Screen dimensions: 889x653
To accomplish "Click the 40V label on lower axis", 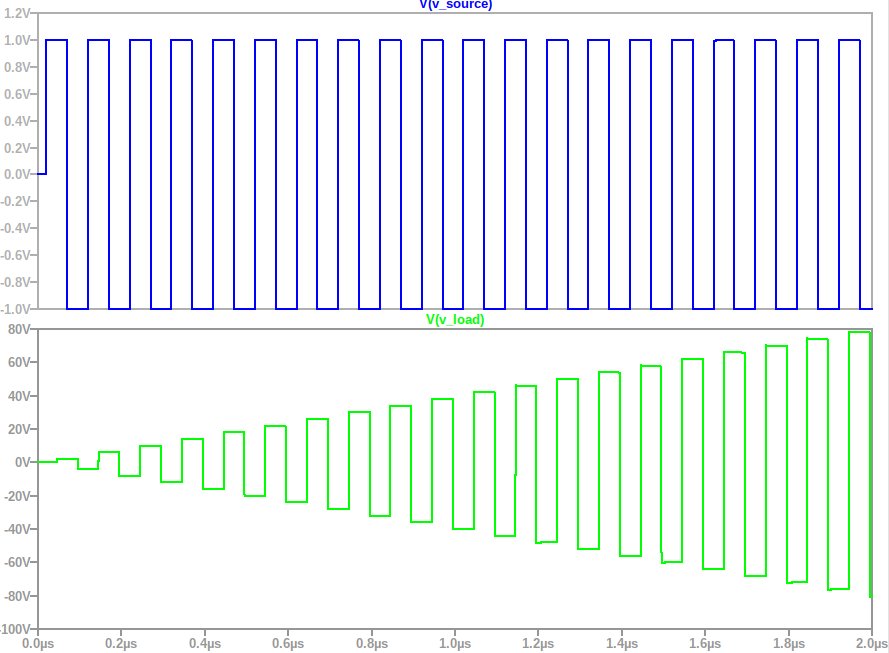I will tap(21, 396).
